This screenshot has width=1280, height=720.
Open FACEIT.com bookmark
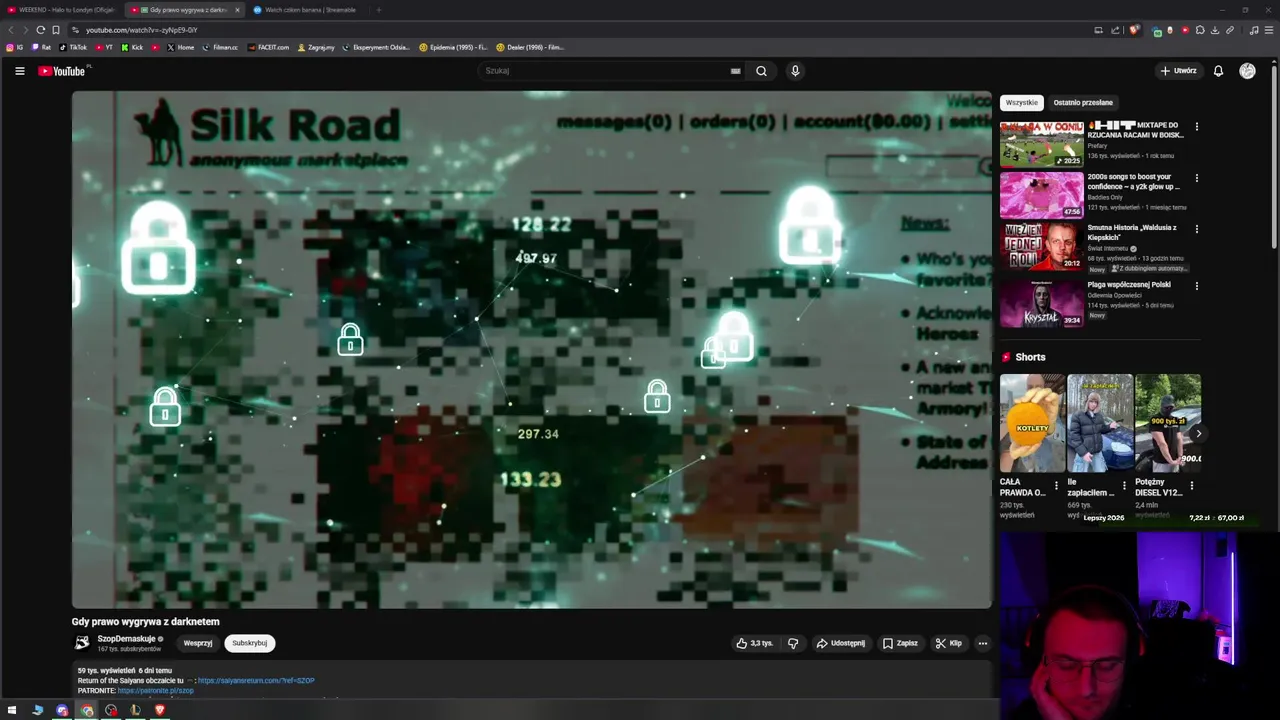[268, 47]
